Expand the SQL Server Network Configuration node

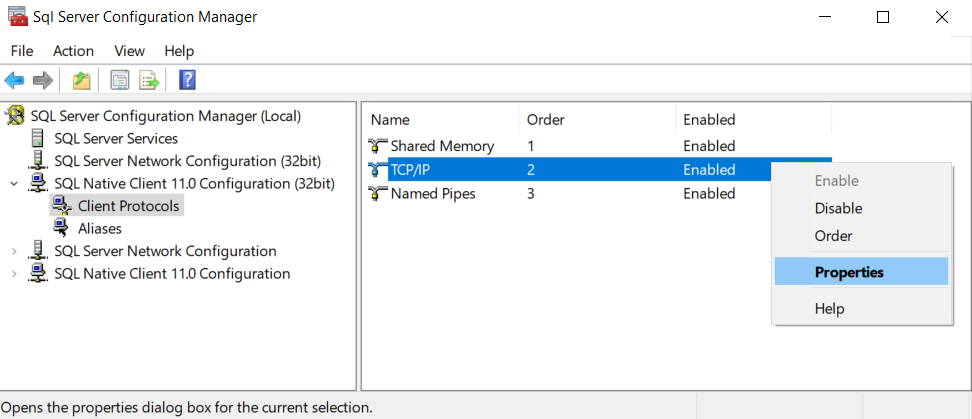click(14, 251)
